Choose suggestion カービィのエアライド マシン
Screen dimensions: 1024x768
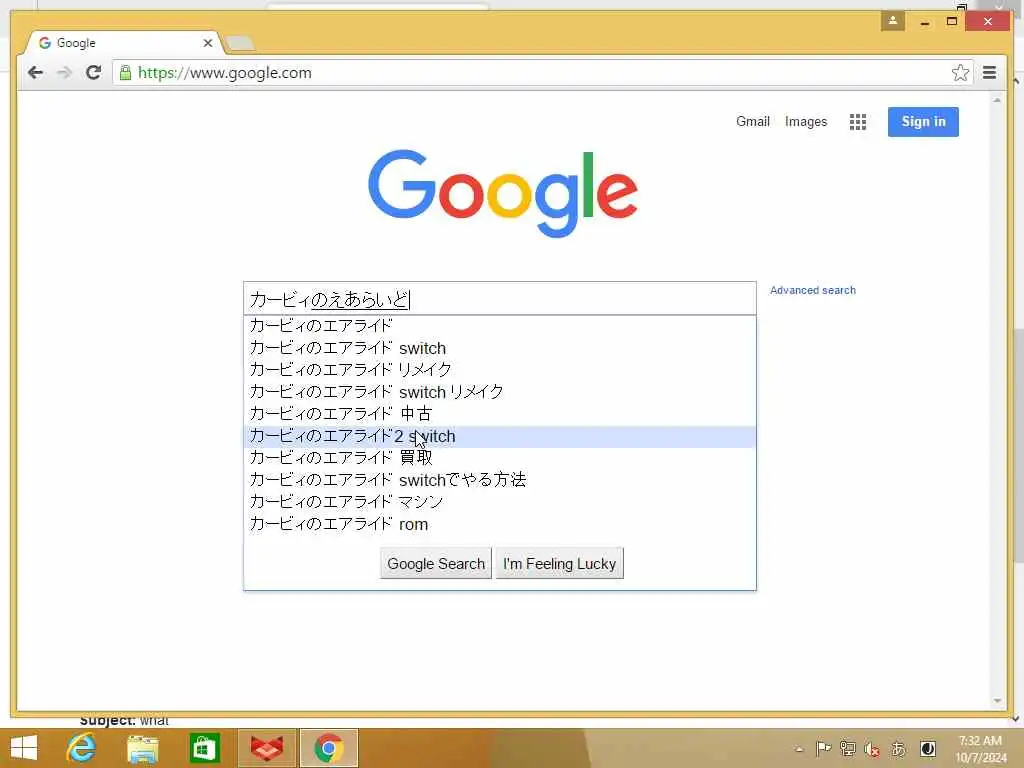tap(500, 502)
